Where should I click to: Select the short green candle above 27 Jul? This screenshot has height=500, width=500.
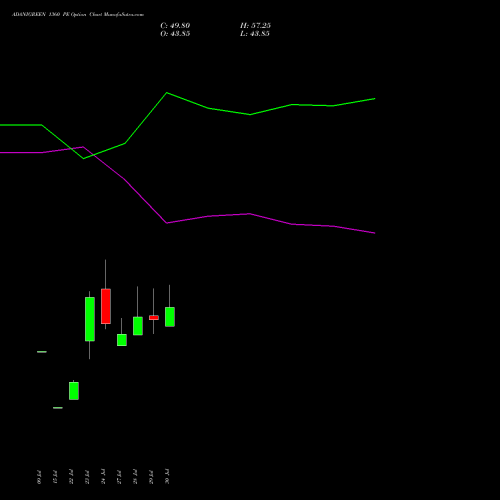point(122,340)
